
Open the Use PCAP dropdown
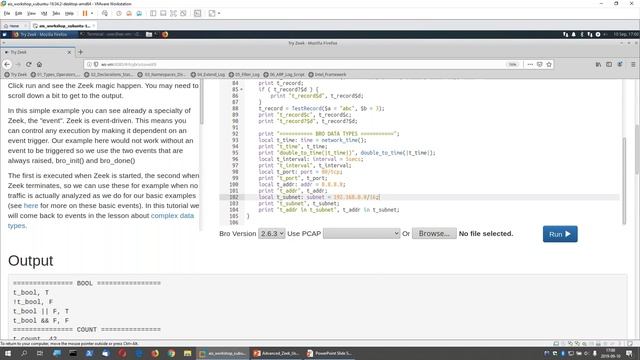coord(361,233)
